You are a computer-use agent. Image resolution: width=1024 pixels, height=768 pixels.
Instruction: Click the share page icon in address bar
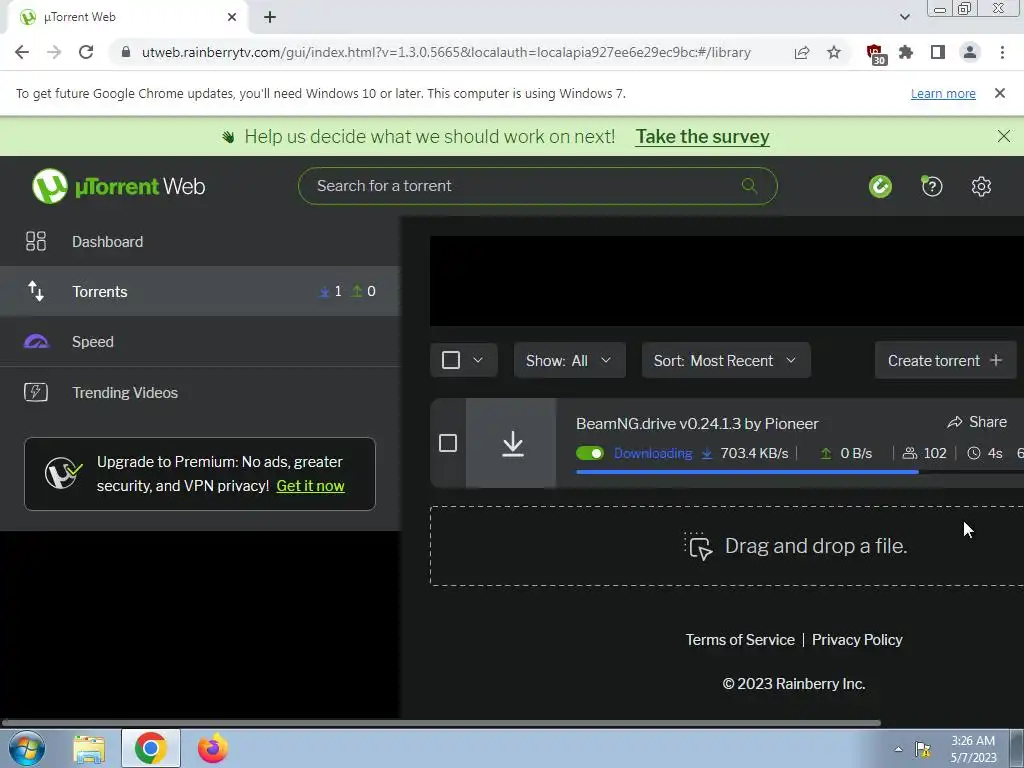coord(802,52)
